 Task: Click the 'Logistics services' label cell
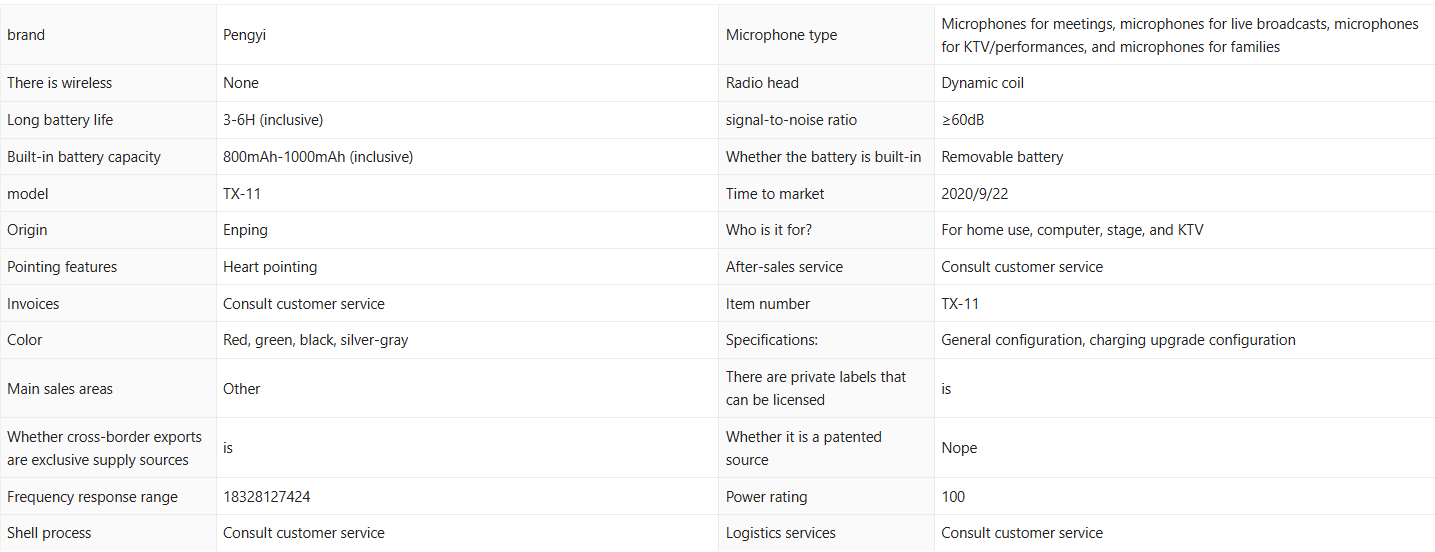[x=826, y=533]
